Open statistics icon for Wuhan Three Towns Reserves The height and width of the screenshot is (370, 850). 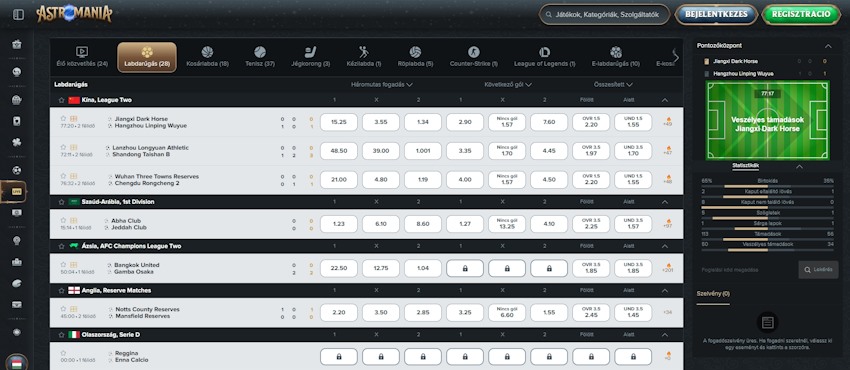pos(74,176)
